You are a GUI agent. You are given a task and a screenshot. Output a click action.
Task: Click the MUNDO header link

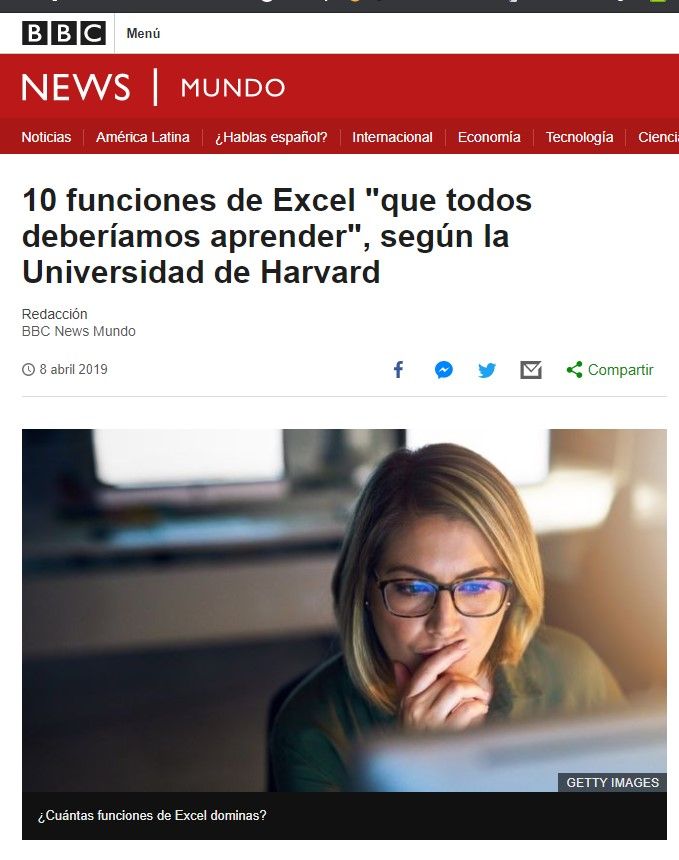233,88
